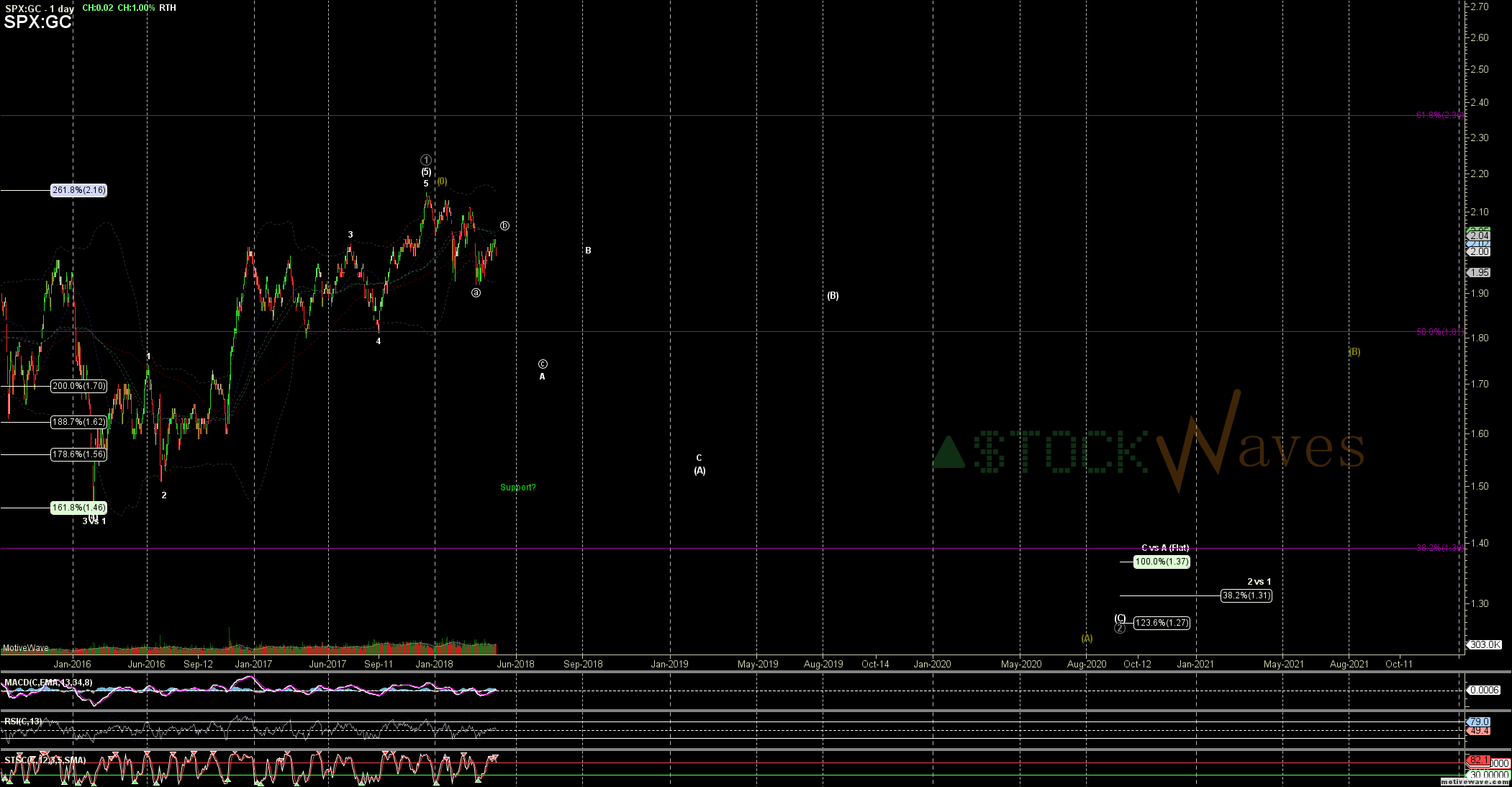Click the 82.1 stochastic value marker

point(1479,760)
